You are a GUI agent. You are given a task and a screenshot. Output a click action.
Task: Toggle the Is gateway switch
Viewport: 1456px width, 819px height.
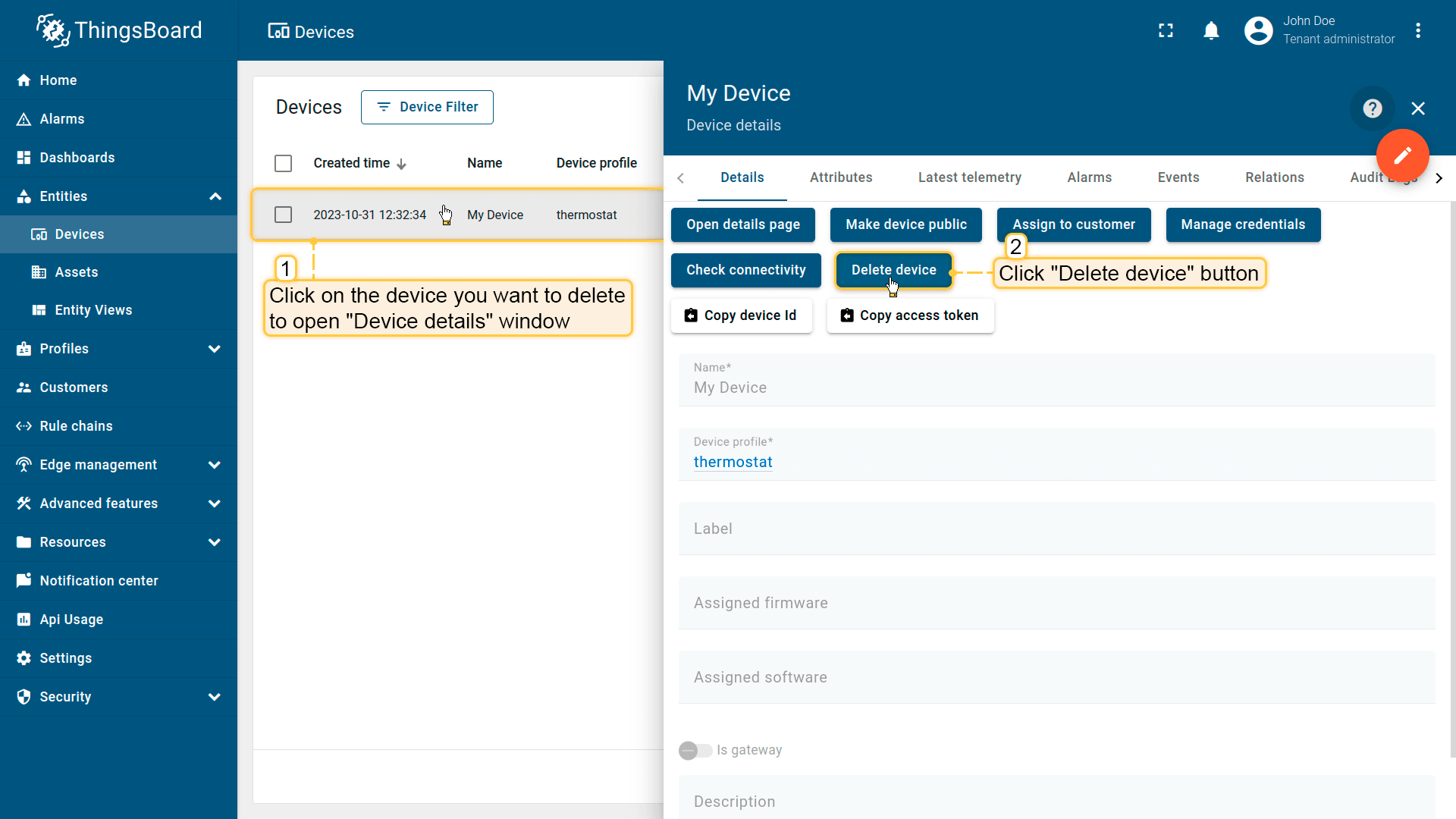tap(695, 751)
